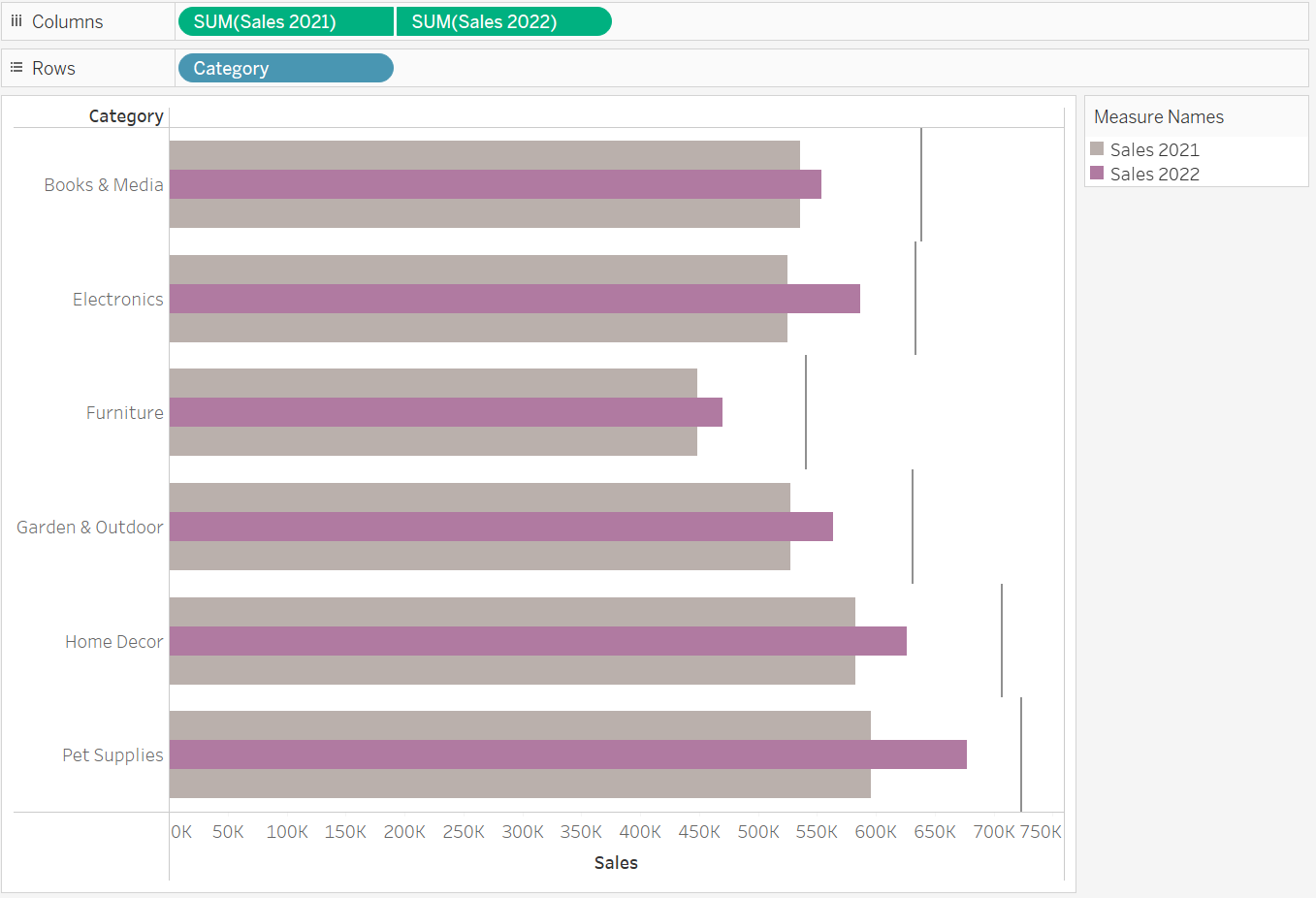Viewport: 1316px width, 898px height.
Task: Select the Pet Supplies row label
Action: (112, 754)
